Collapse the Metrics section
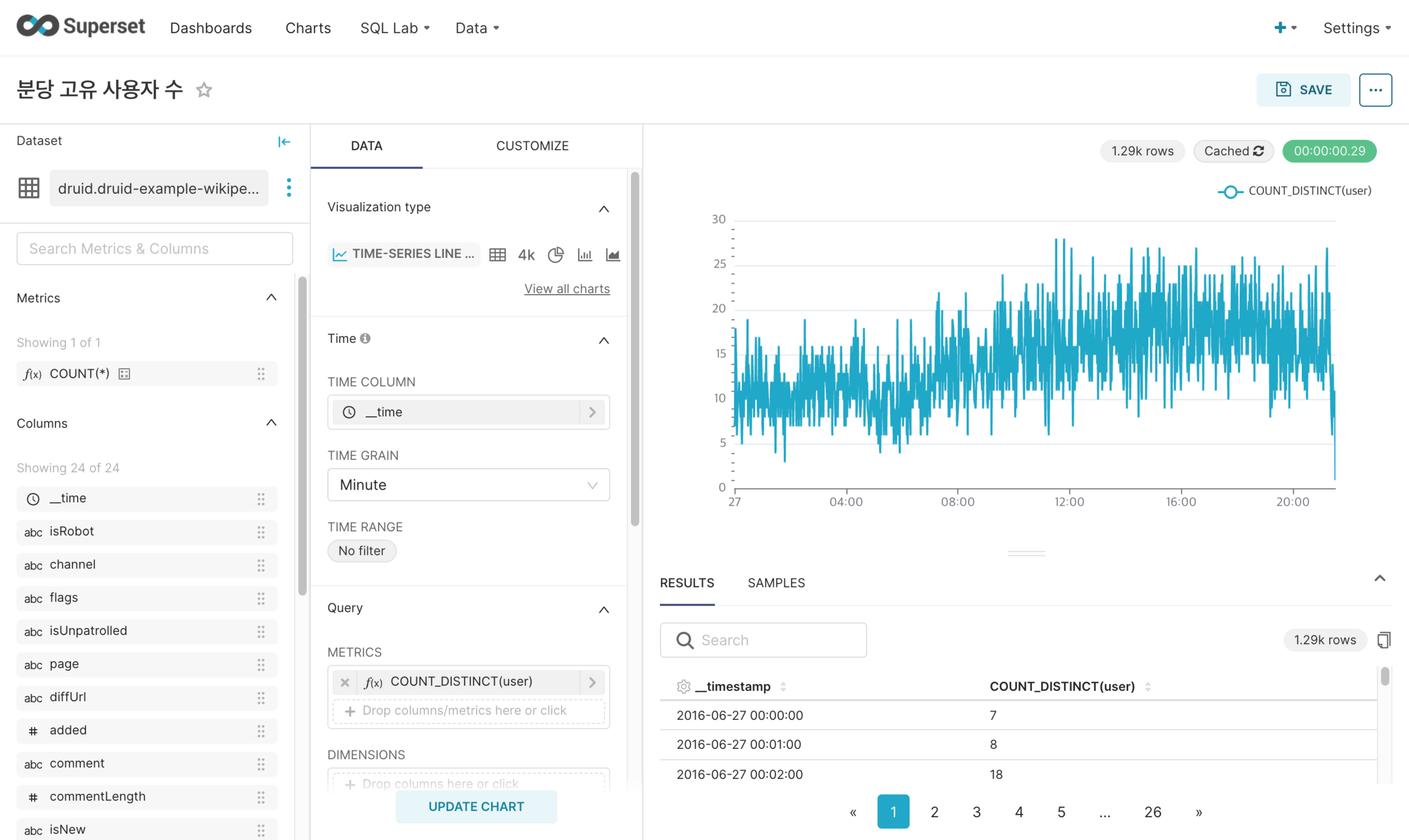This screenshot has width=1409, height=840. [x=271, y=298]
